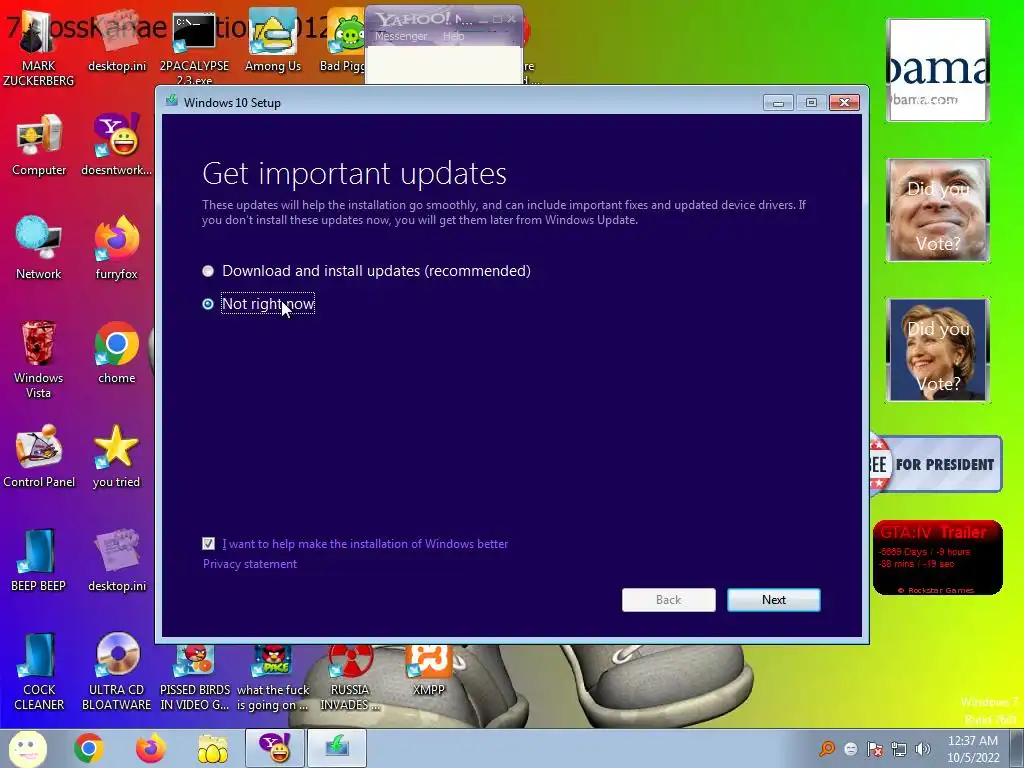Click the obama.com desktop gadget
The height and width of the screenshot is (768, 1024).
click(938, 70)
